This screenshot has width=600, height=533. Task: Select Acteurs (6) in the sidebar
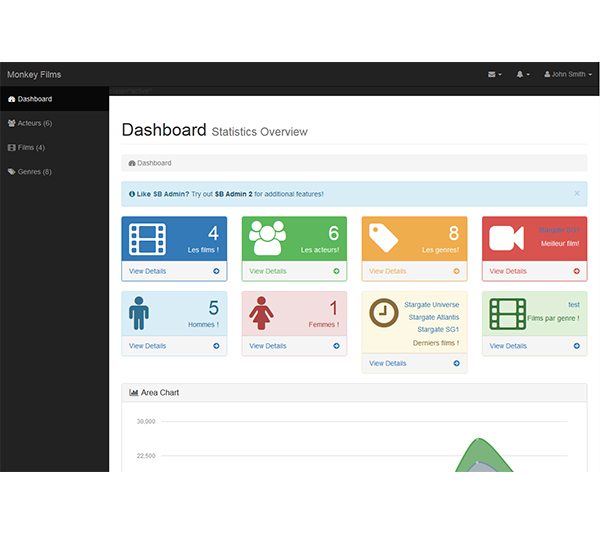click(x=34, y=123)
